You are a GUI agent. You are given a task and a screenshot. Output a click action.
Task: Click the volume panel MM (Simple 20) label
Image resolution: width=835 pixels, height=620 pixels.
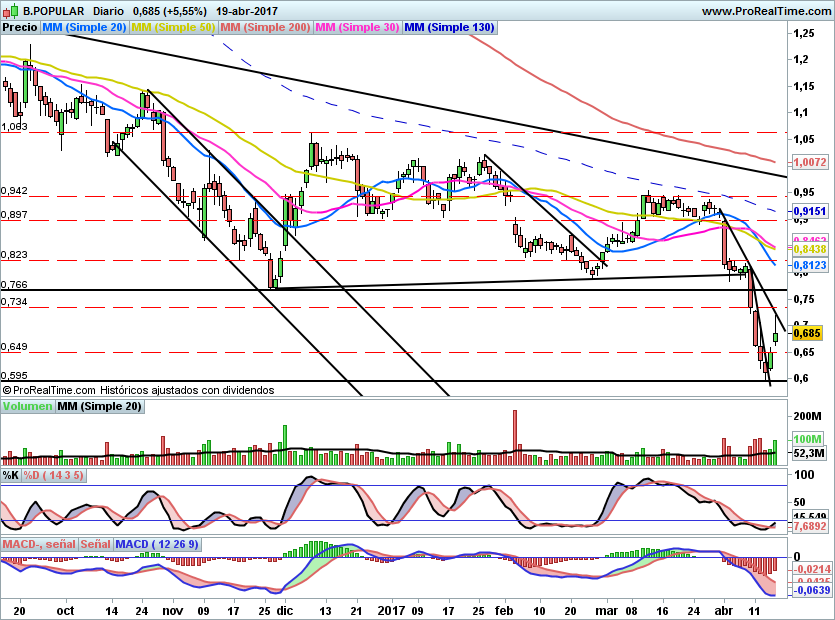pyautogui.click(x=100, y=406)
